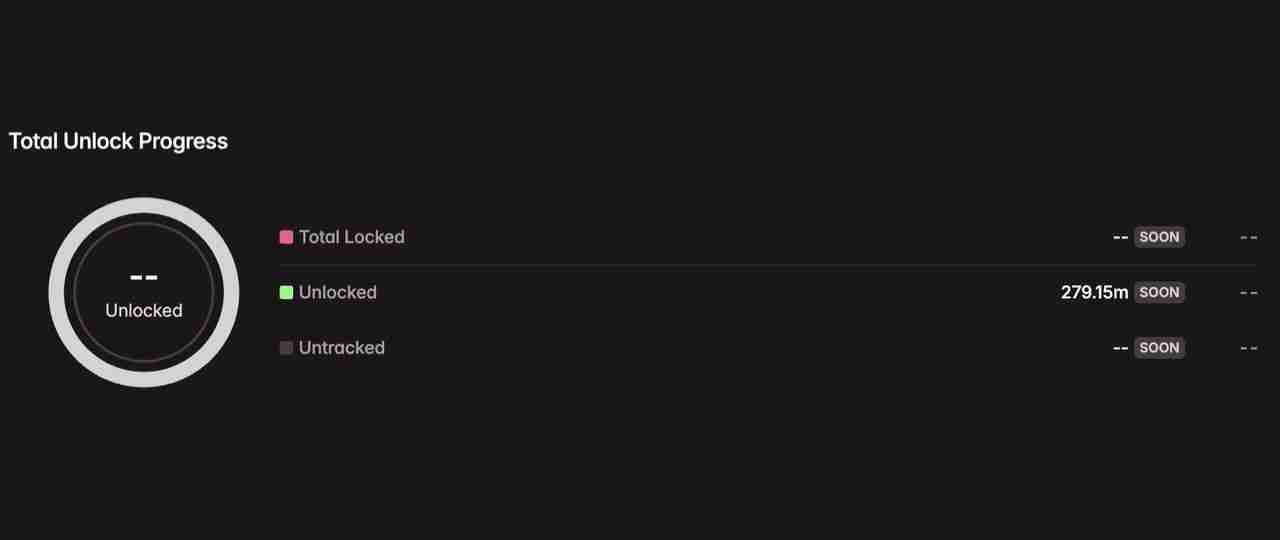Click the dashes value left of Total Locked SOON badge
Viewport: 1280px width, 540px height.
1120,237
